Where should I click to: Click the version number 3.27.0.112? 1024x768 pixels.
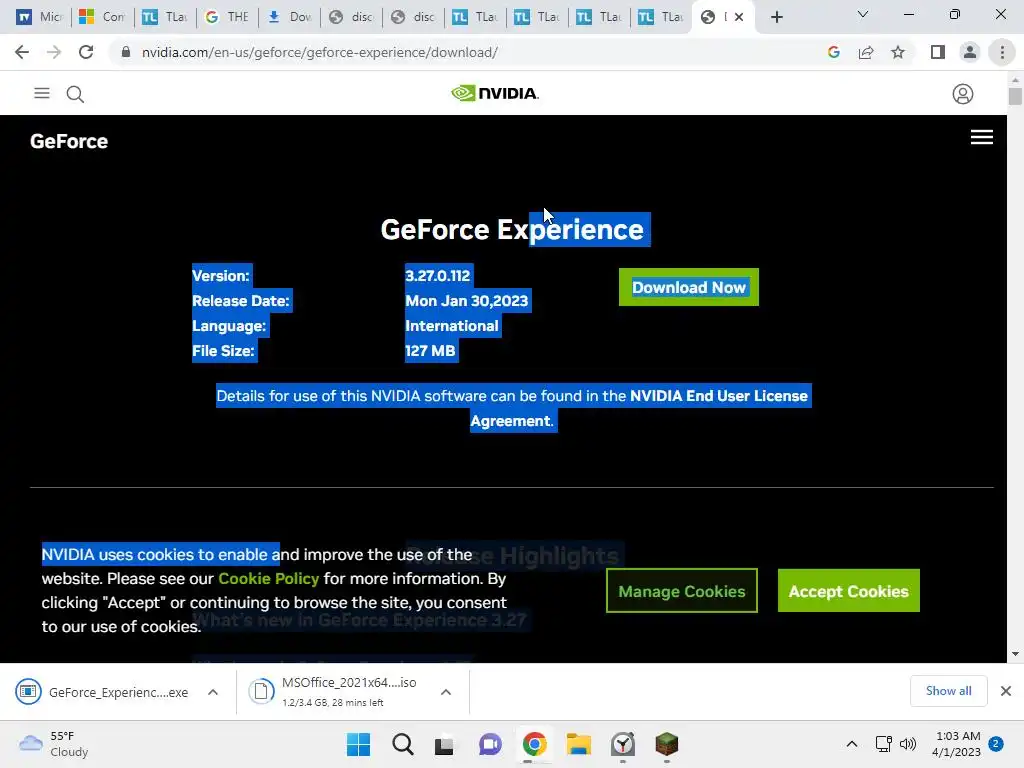pos(438,276)
